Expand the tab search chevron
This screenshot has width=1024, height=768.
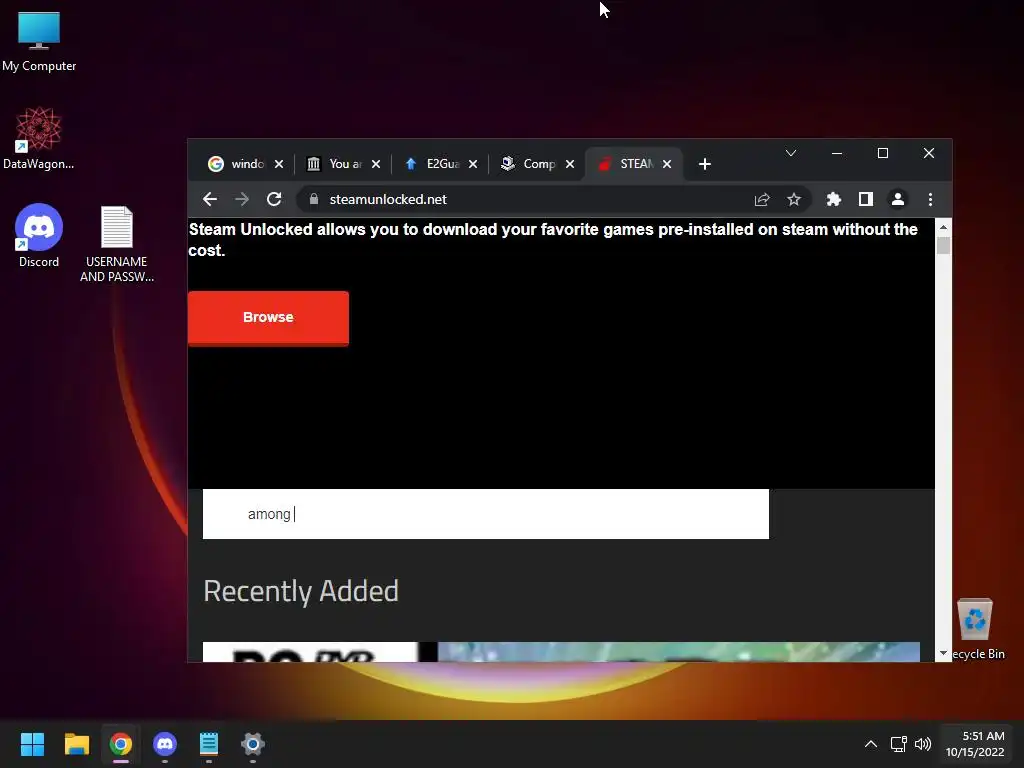(791, 153)
